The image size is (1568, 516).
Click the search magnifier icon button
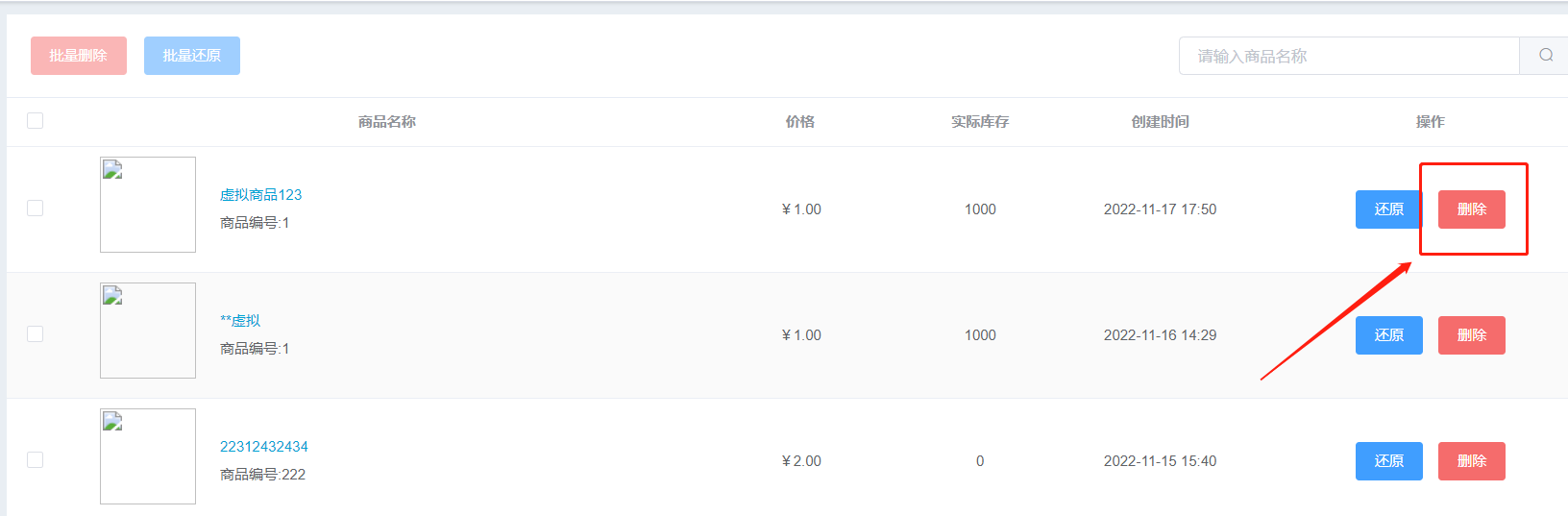pos(1545,56)
